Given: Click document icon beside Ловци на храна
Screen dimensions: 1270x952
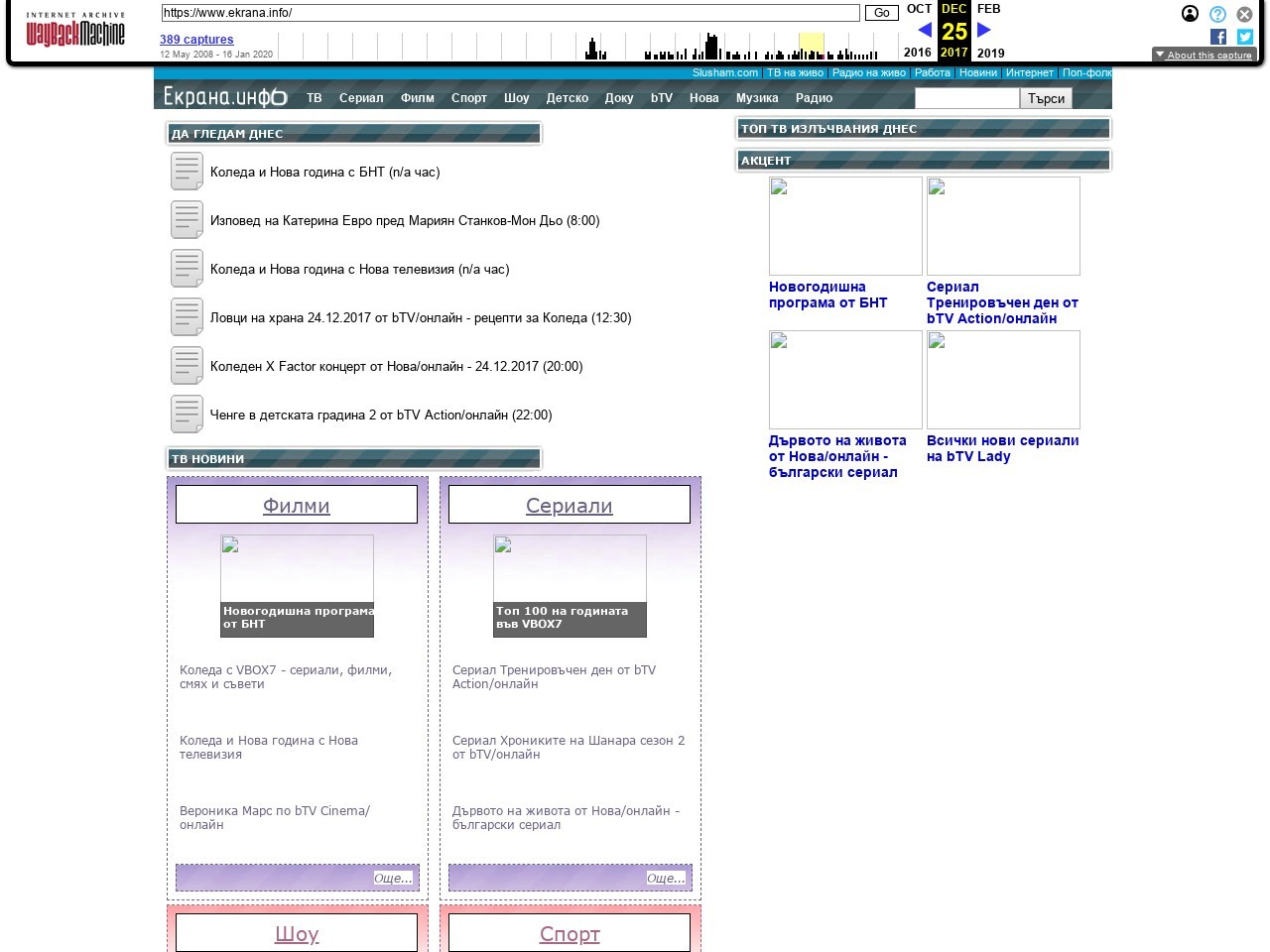Looking at the screenshot, I should point(187,317).
